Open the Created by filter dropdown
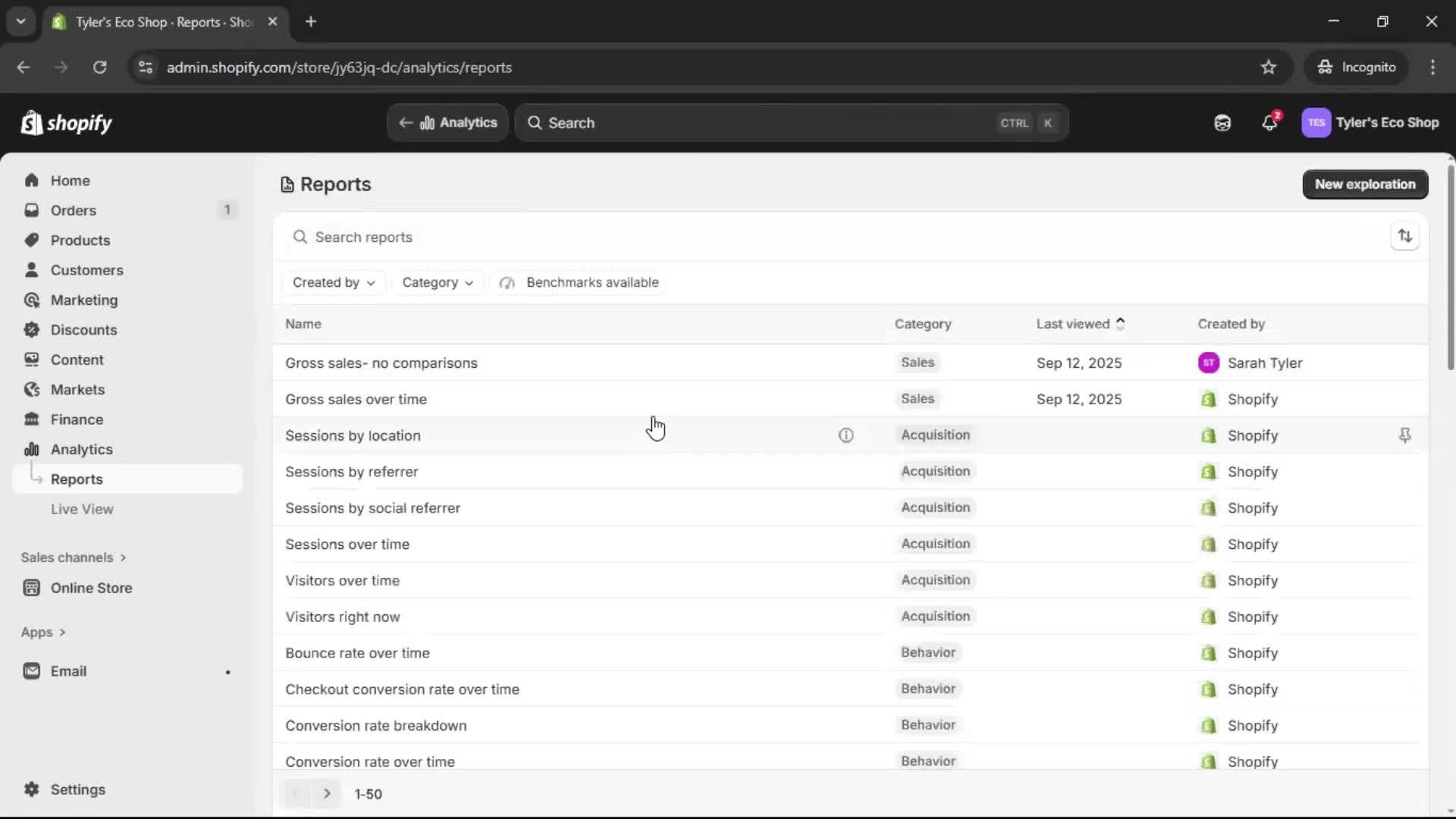Viewport: 1456px width, 819px height. tap(334, 282)
